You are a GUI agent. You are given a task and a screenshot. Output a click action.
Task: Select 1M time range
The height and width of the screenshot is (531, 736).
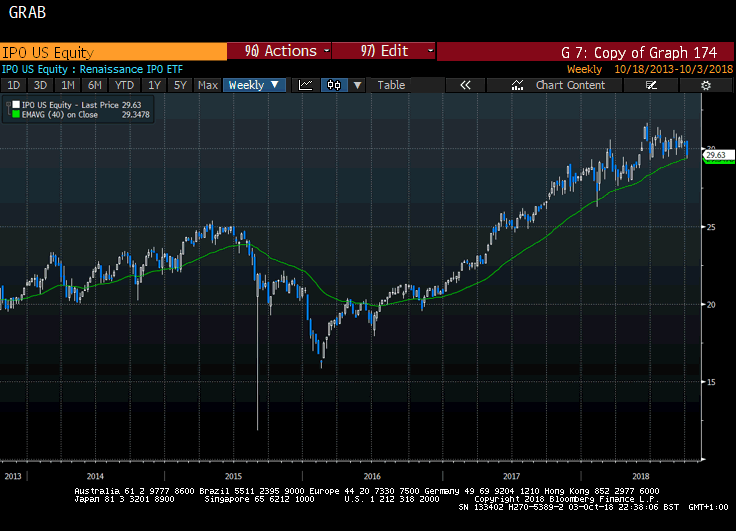click(68, 85)
